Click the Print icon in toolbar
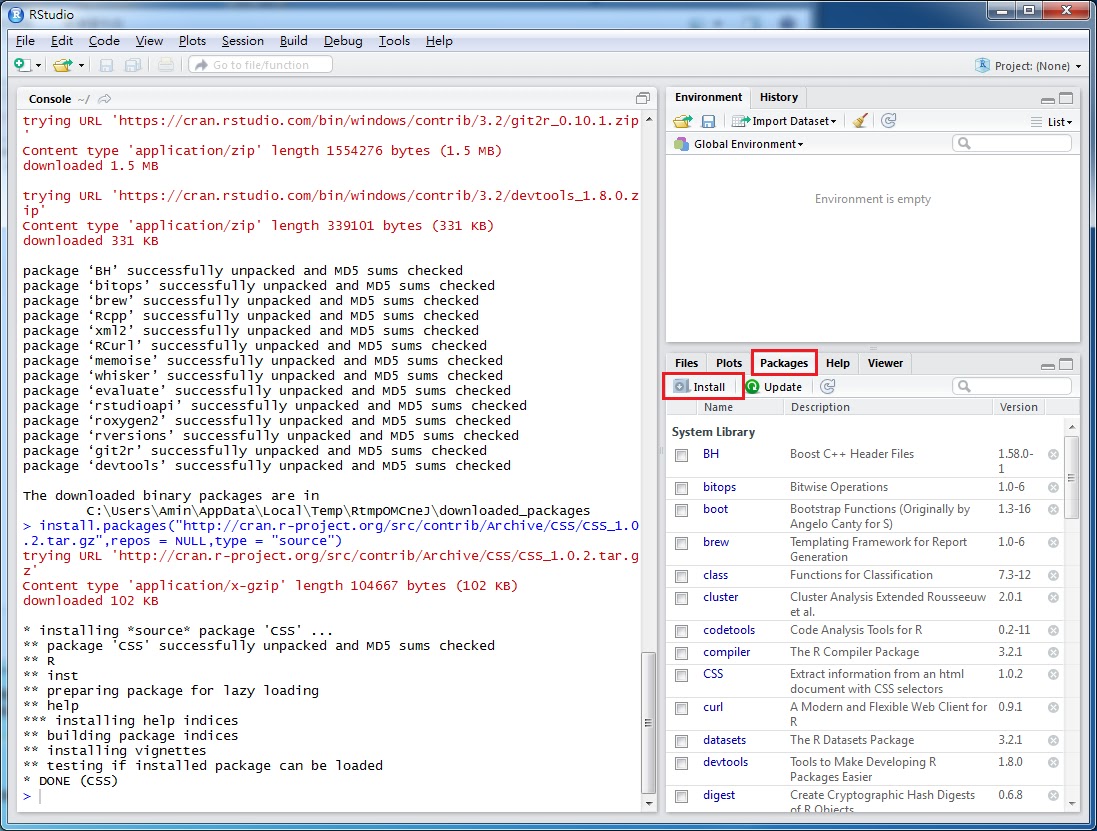 (x=166, y=65)
